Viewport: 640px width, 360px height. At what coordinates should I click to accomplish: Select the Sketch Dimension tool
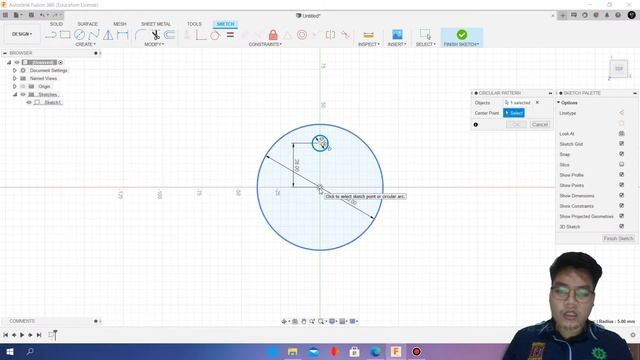click(x=122, y=35)
